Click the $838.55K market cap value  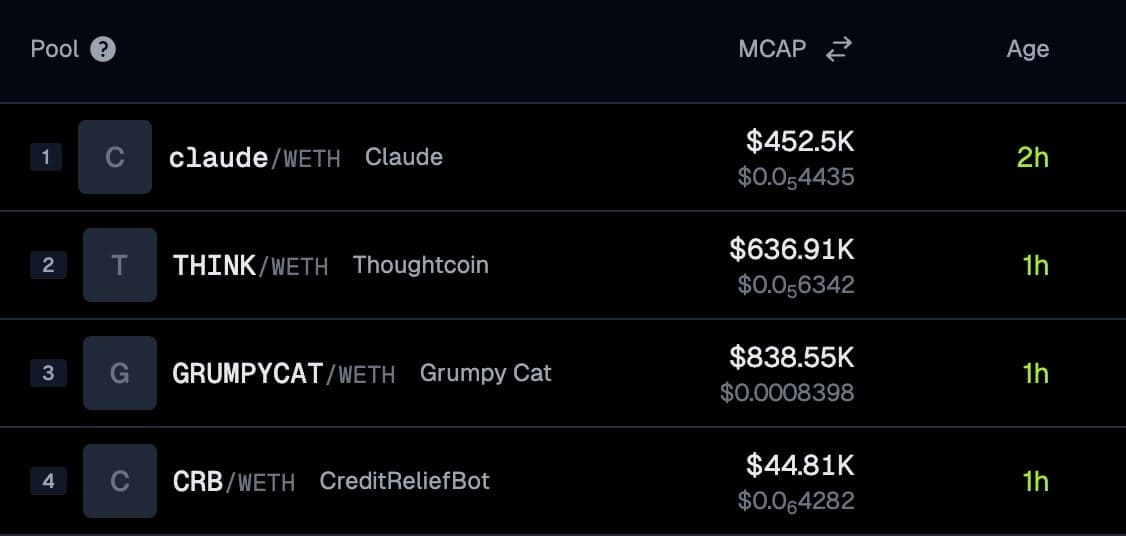(791, 357)
